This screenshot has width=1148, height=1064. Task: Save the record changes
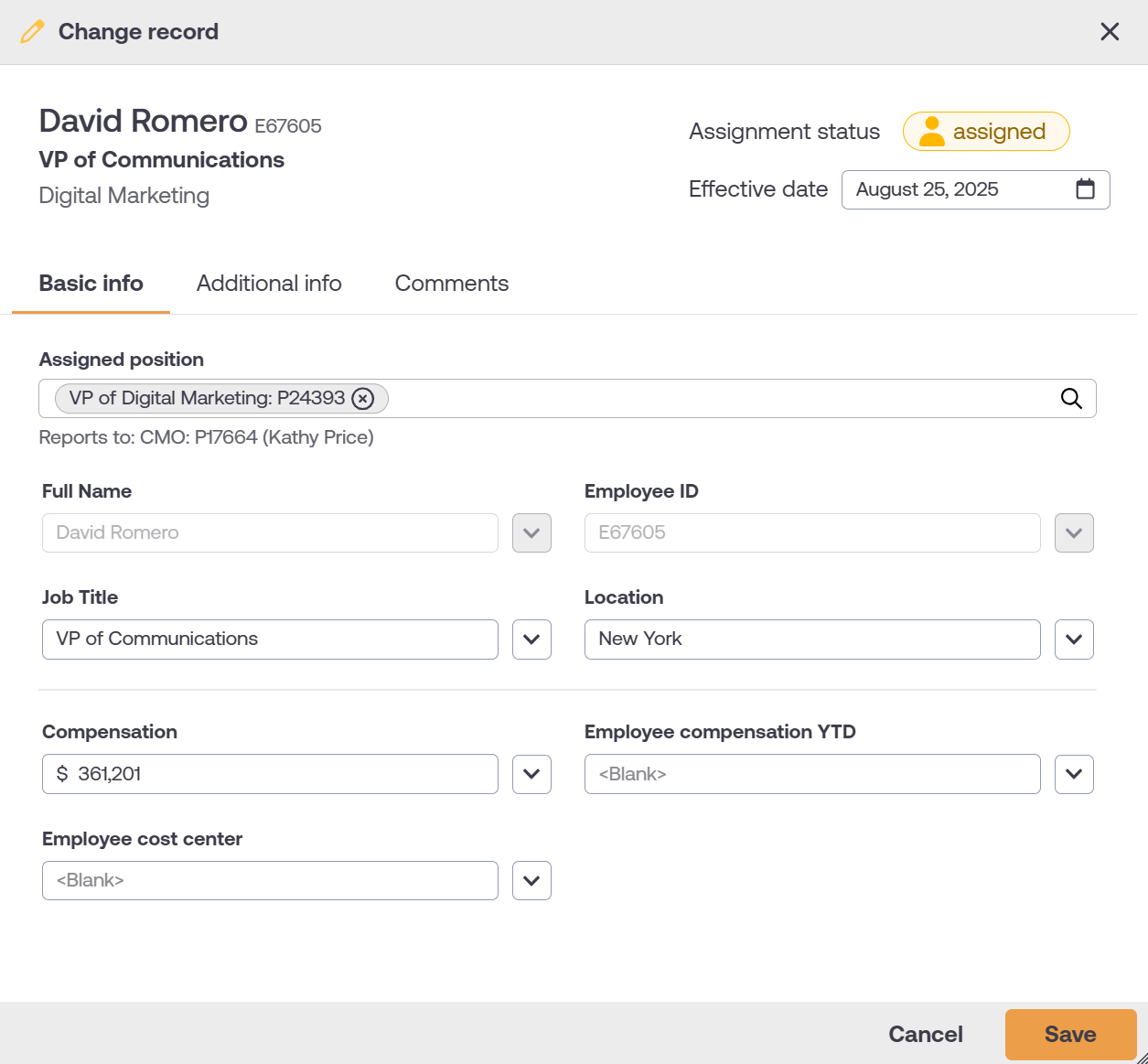(1070, 1034)
